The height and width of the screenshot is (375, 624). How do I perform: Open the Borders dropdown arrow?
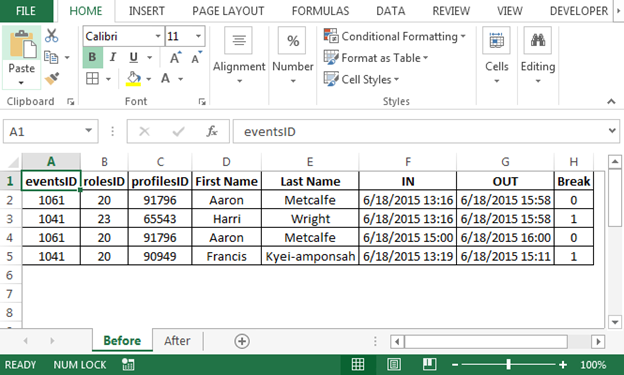tap(108, 79)
